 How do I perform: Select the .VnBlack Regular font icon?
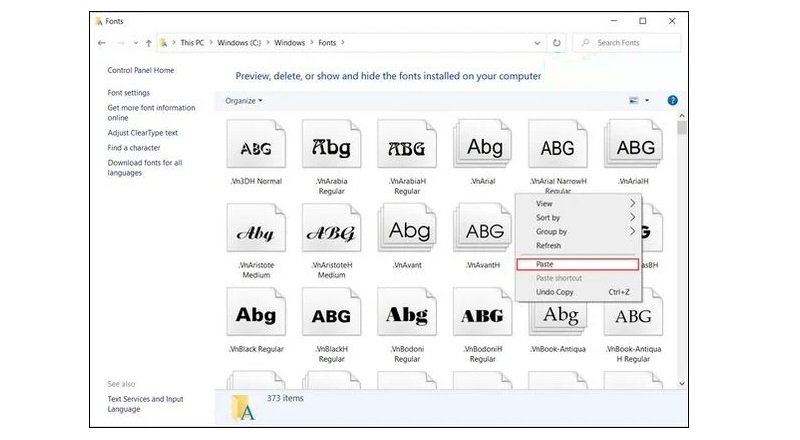tap(256, 312)
